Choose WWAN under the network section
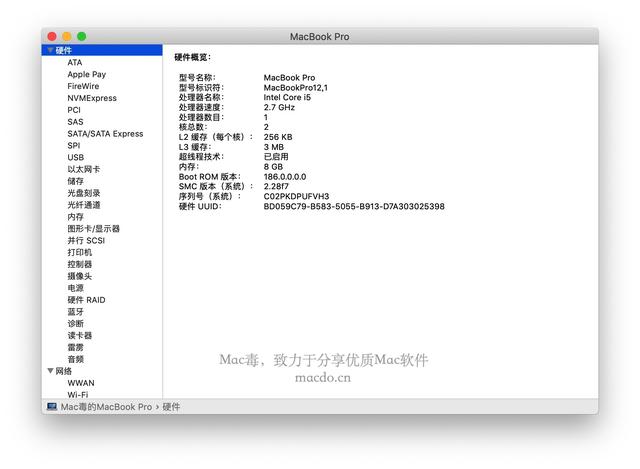The height and width of the screenshot is (469, 640). click(81, 383)
